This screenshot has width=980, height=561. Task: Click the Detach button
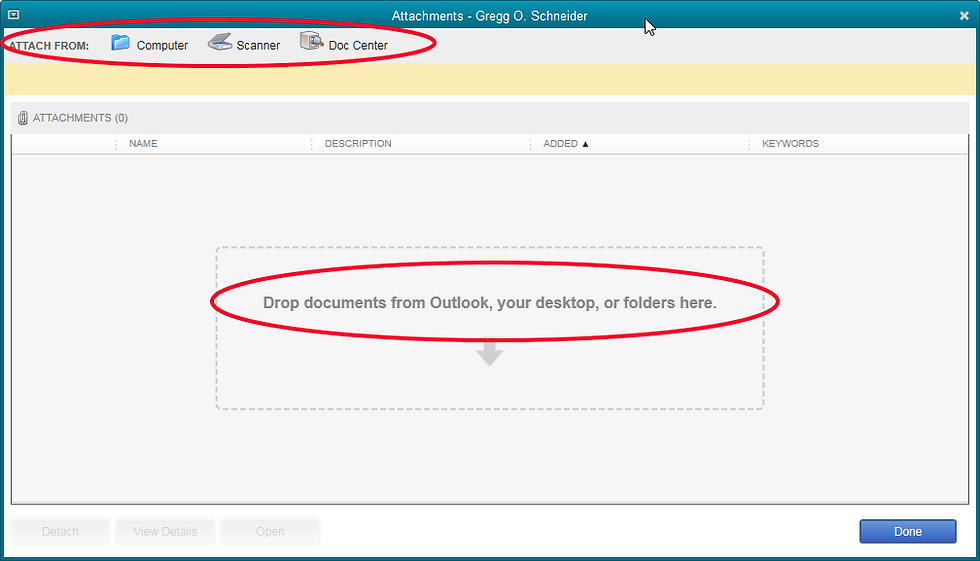(60, 532)
